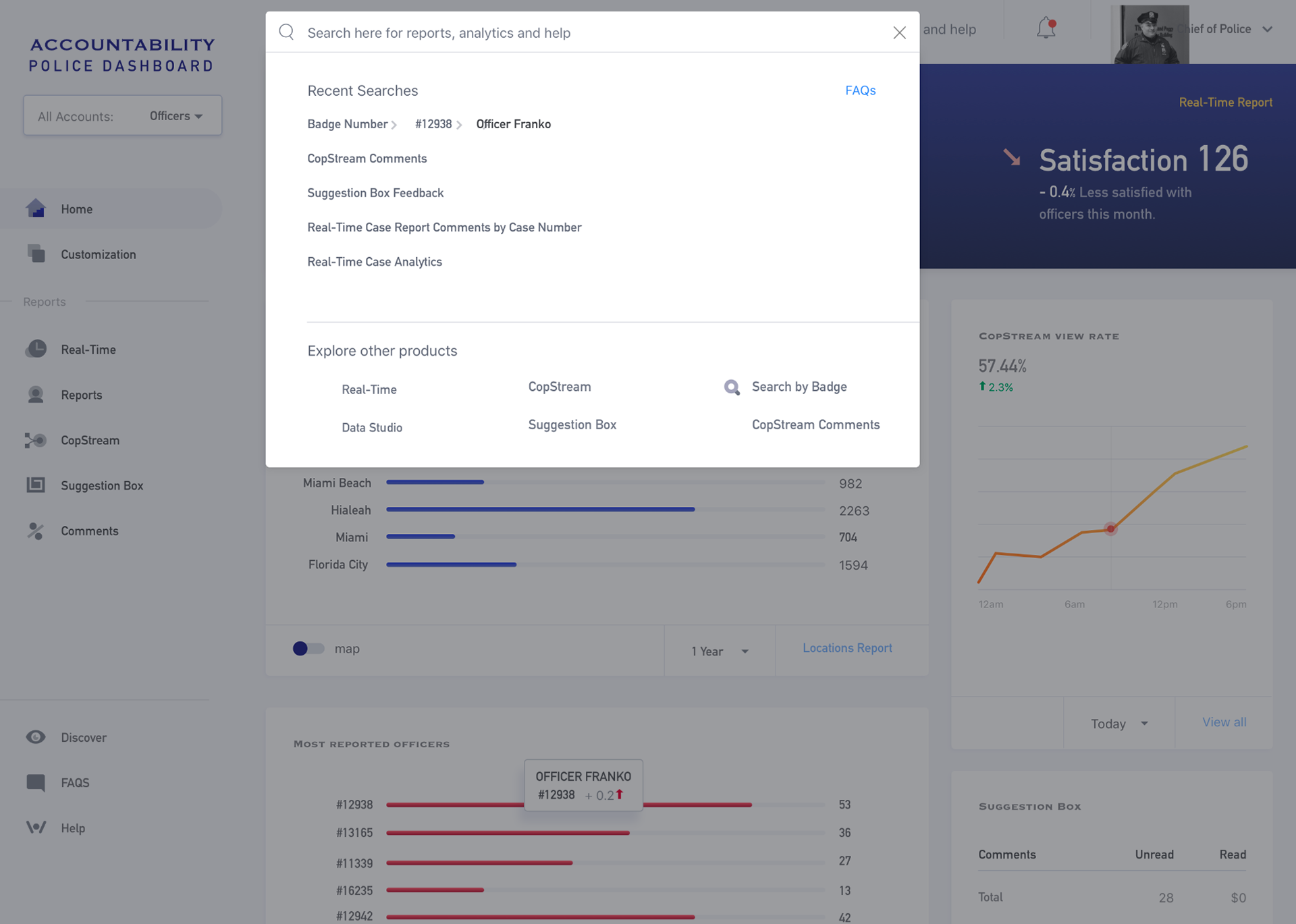This screenshot has width=1296, height=924.
Task: Click the Home house icon
Action: pyautogui.click(x=36, y=209)
